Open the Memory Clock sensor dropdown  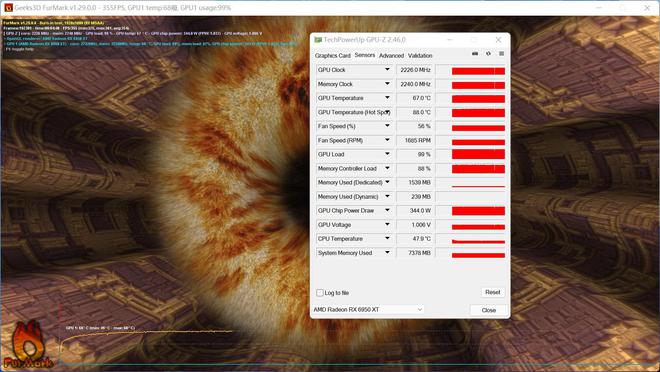[387, 84]
